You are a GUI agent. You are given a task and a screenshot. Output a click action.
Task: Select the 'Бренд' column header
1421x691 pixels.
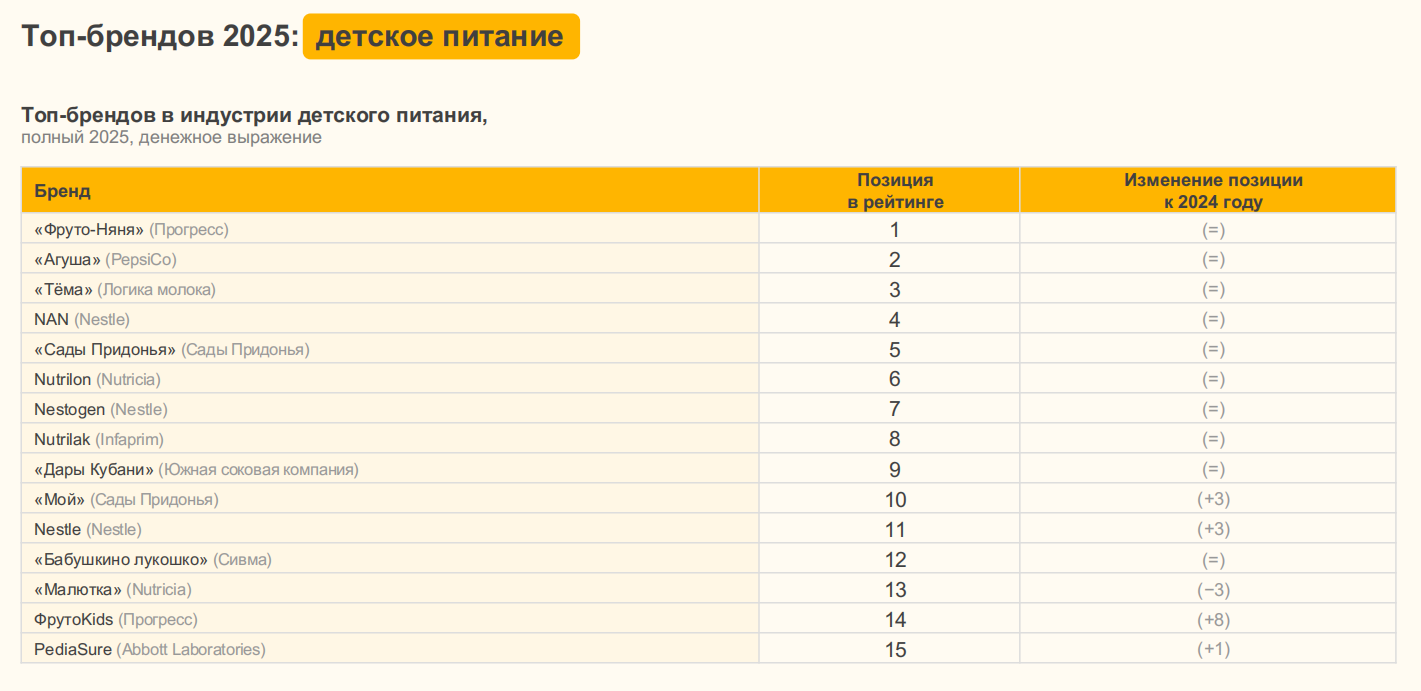(x=390, y=190)
